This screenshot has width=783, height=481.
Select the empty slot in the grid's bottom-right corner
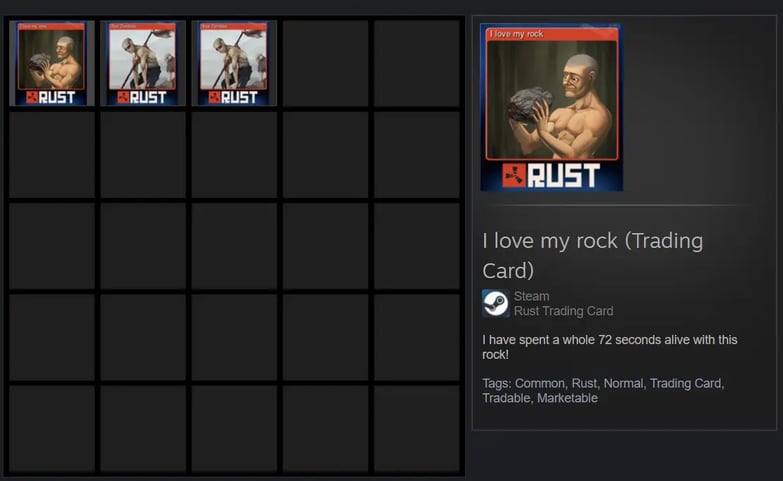click(417, 429)
